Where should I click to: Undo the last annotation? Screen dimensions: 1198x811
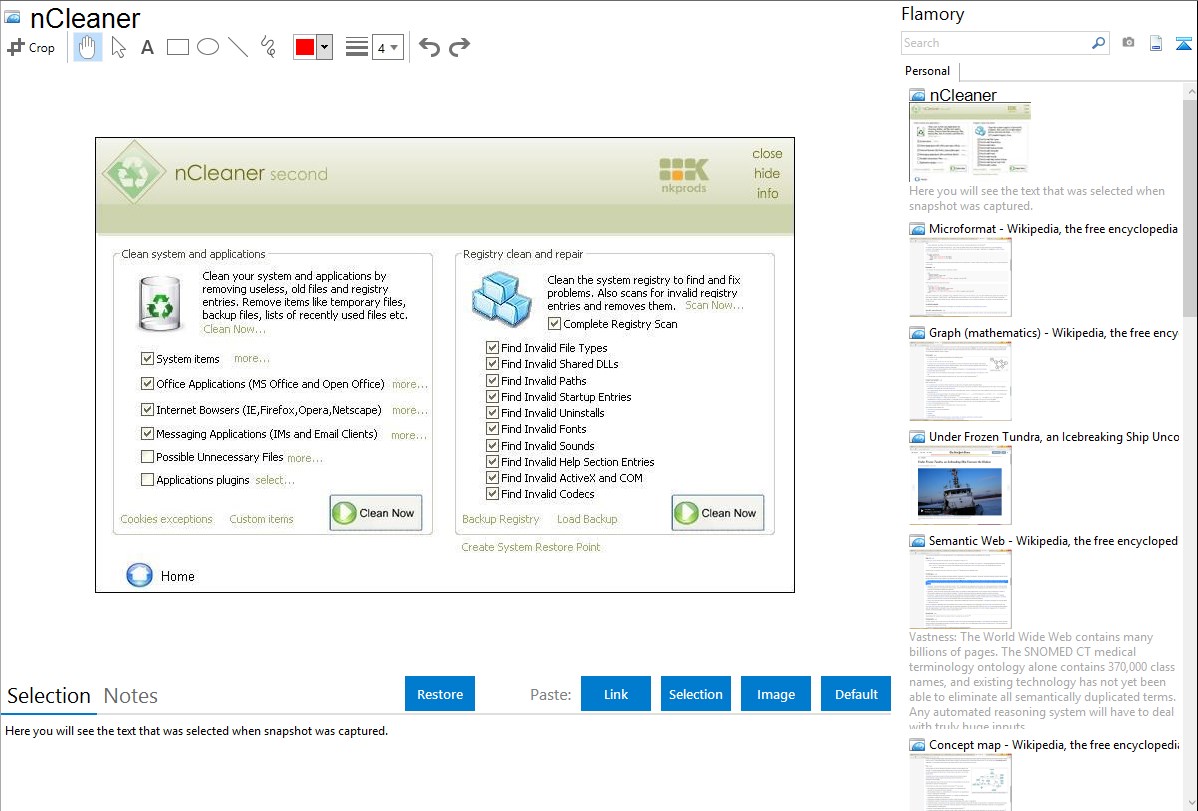coord(429,47)
